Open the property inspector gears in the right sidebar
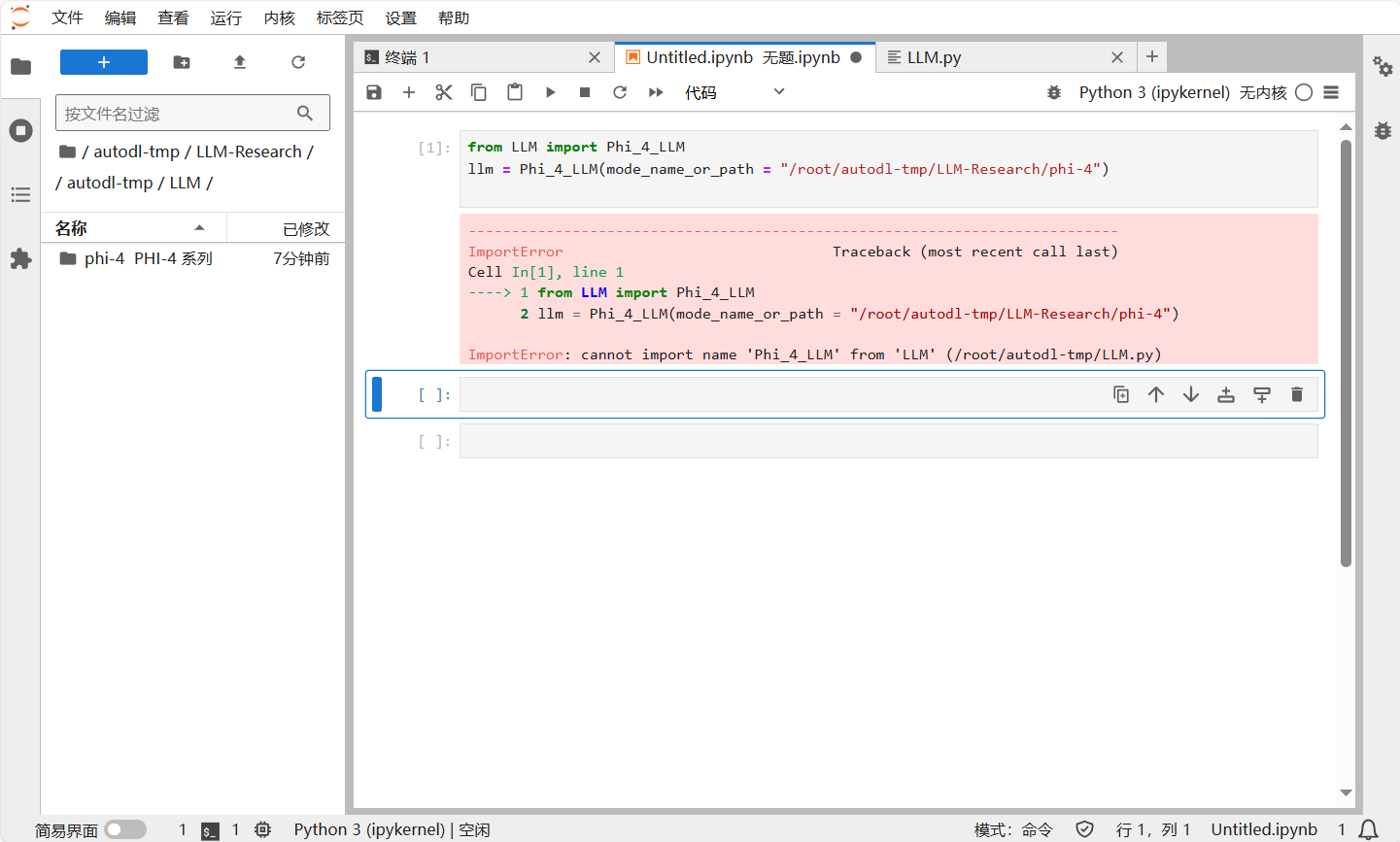The height and width of the screenshot is (842, 1400). tap(1383, 66)
